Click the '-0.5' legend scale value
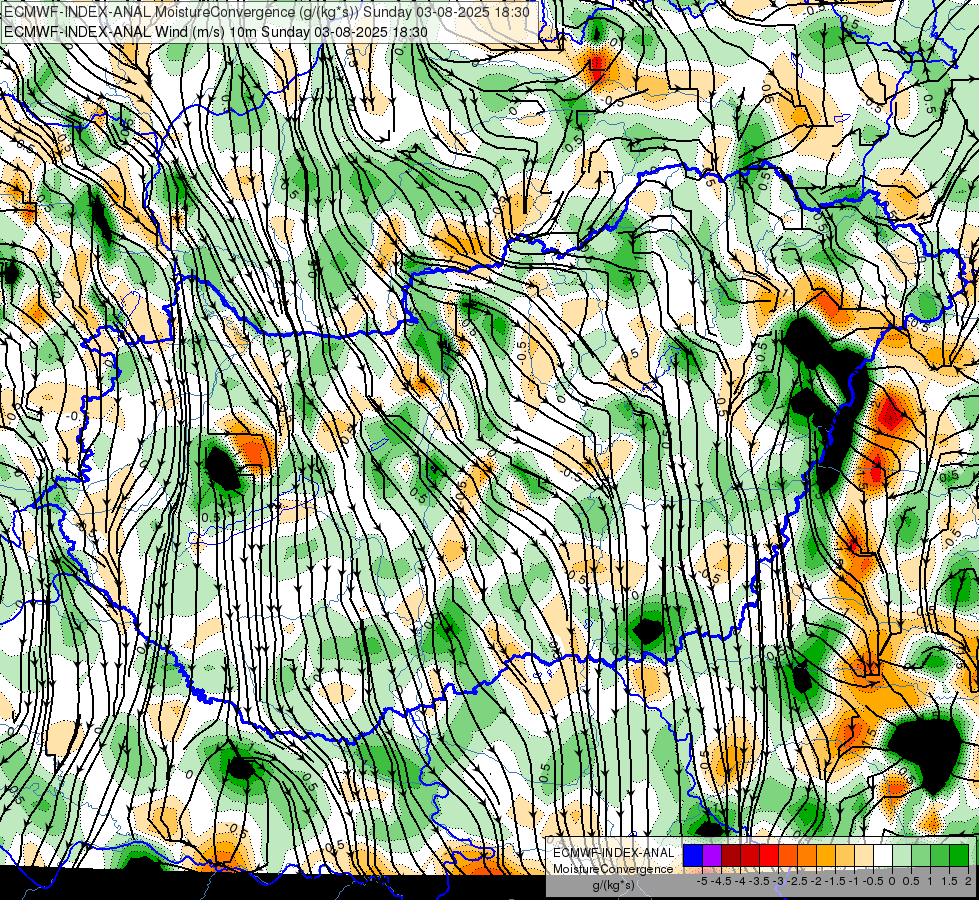The image size is (979, 900). (x=873, y=881)
